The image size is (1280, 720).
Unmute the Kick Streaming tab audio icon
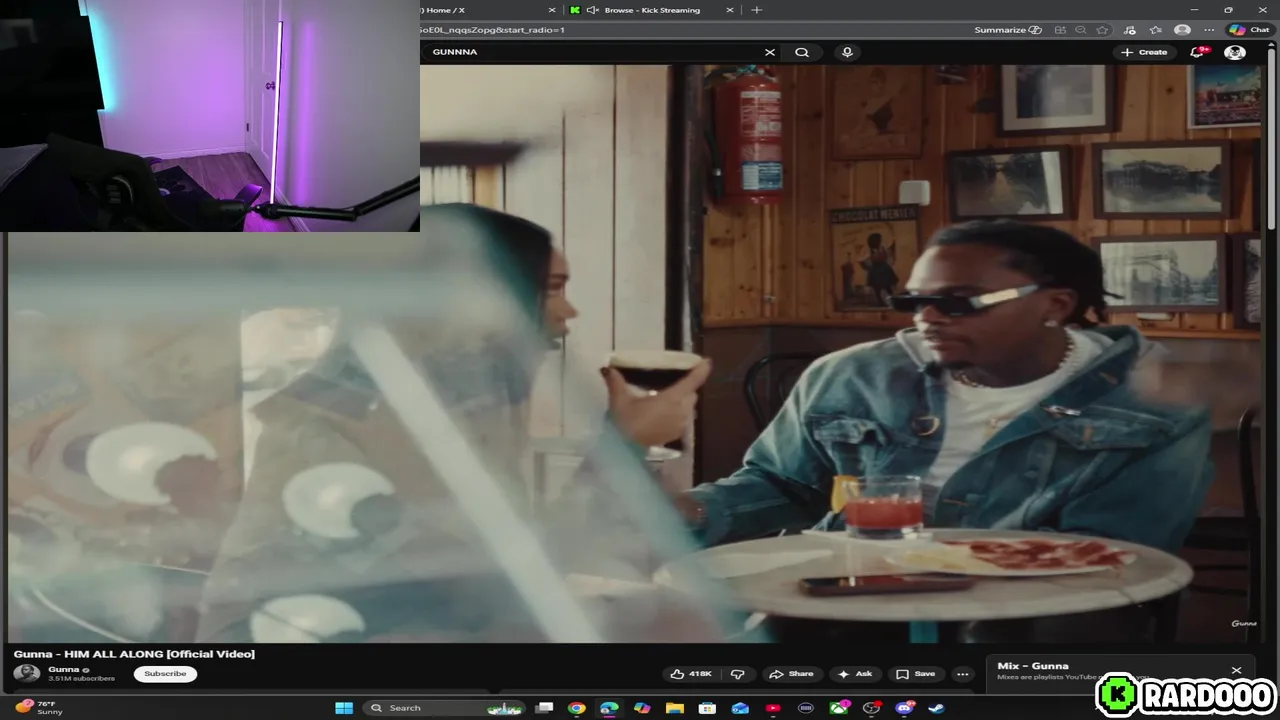[592, 10]
